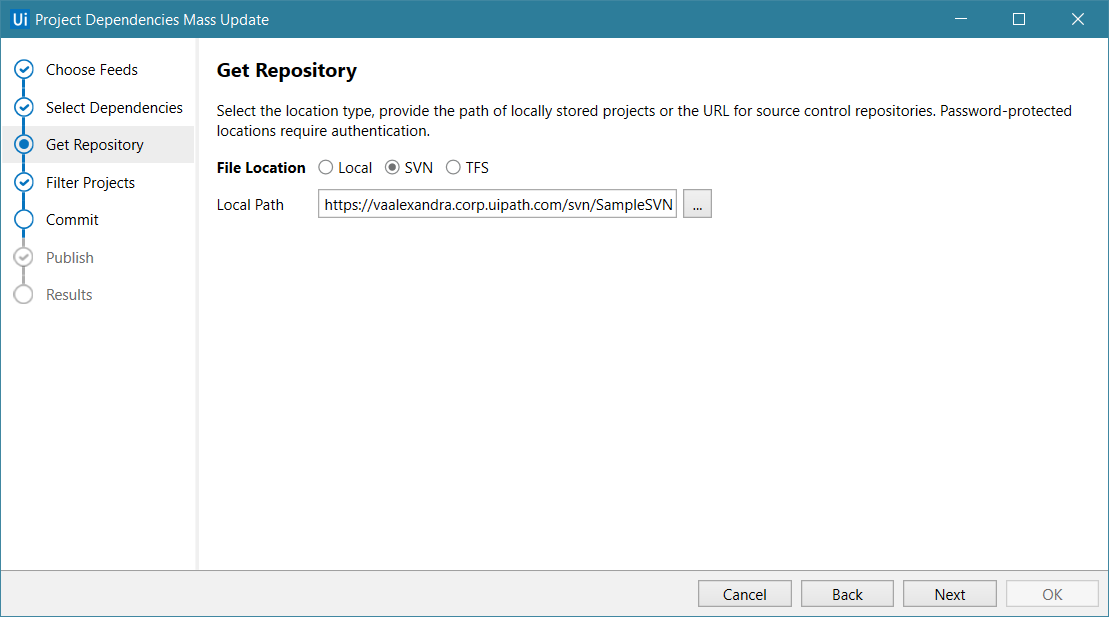
Task: Click the Get Repository heading
Action: pyautogui.click(x=286, y=71)
